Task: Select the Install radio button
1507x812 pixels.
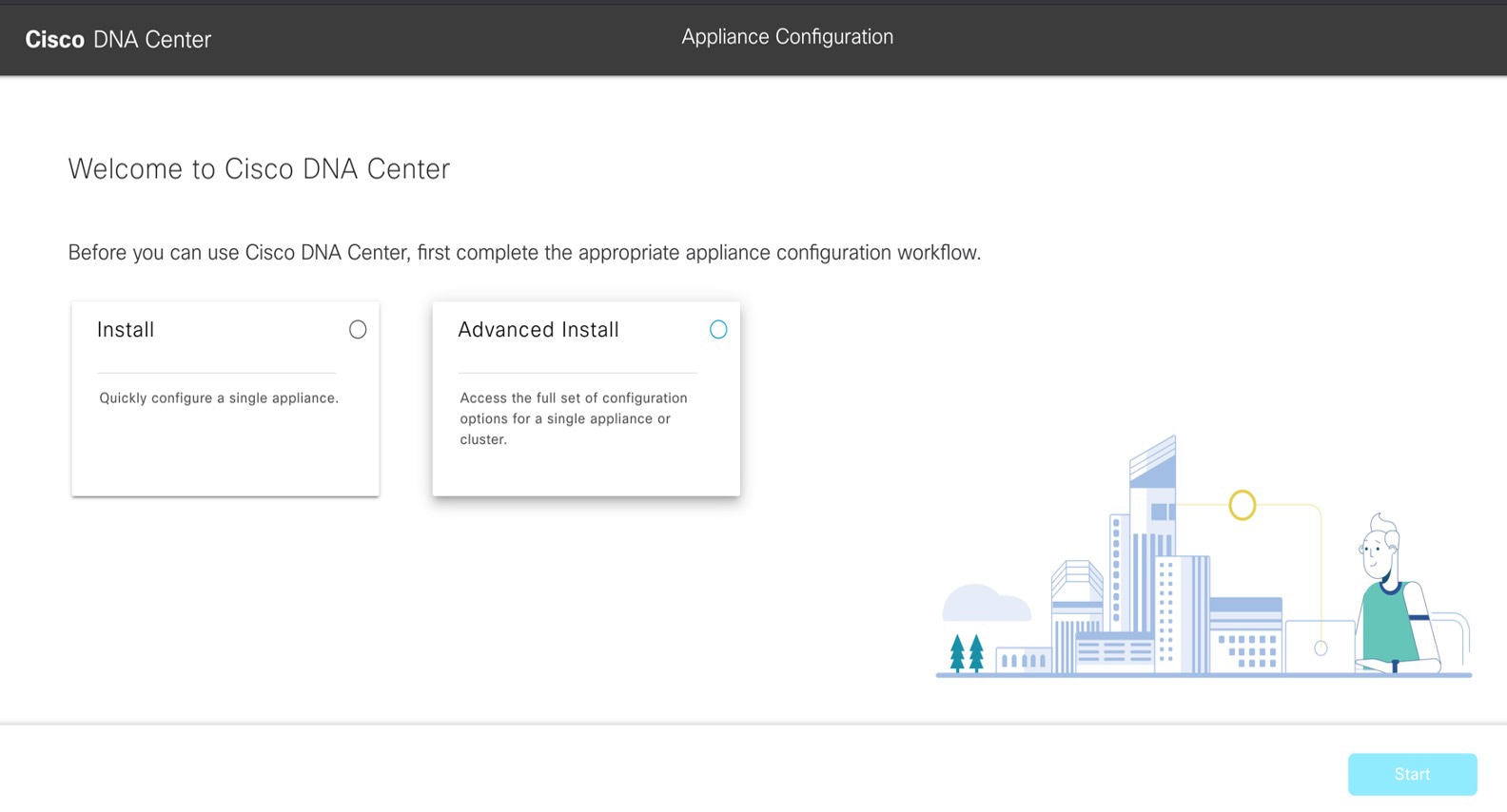Action: point(358,330)
